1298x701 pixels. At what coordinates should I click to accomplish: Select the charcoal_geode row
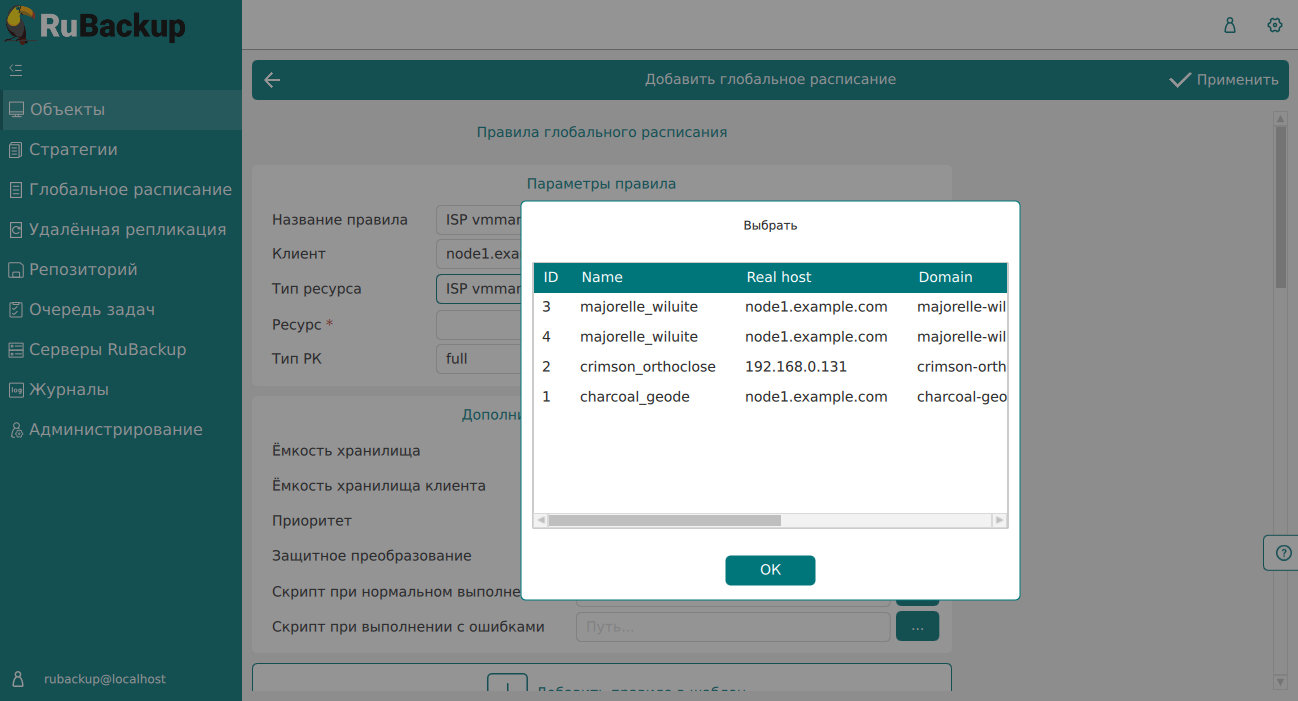point(634,397)
